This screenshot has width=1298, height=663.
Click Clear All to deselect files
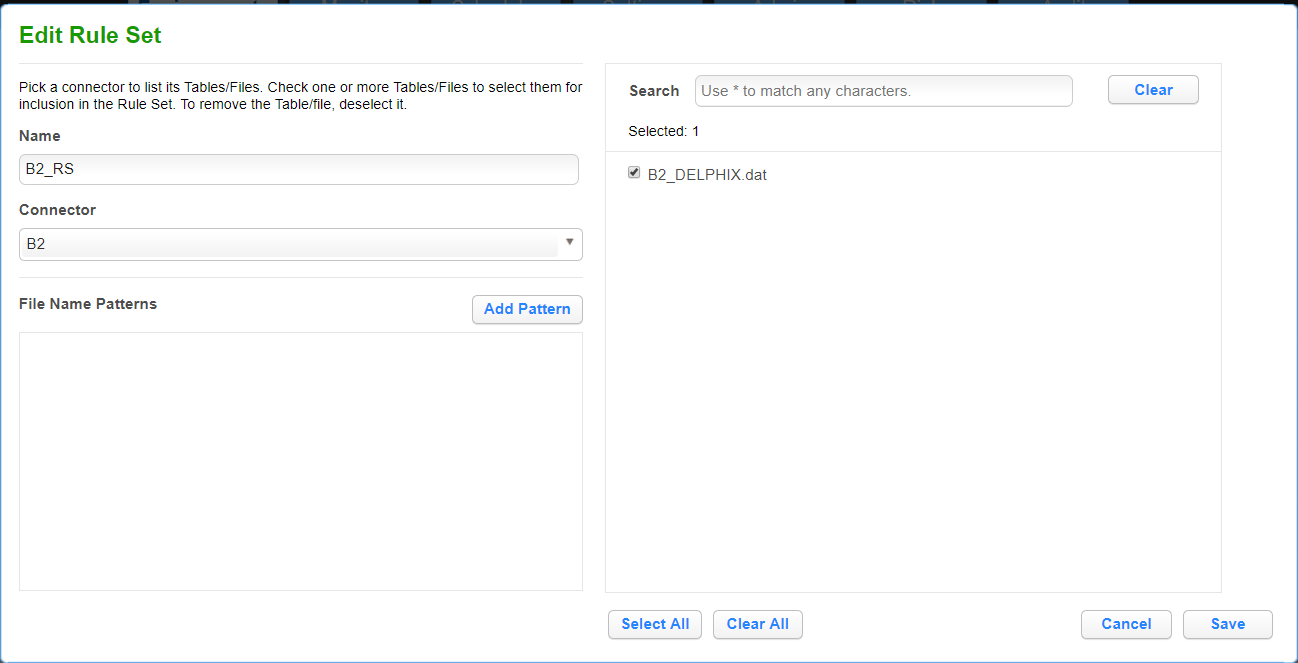(757, 624)
